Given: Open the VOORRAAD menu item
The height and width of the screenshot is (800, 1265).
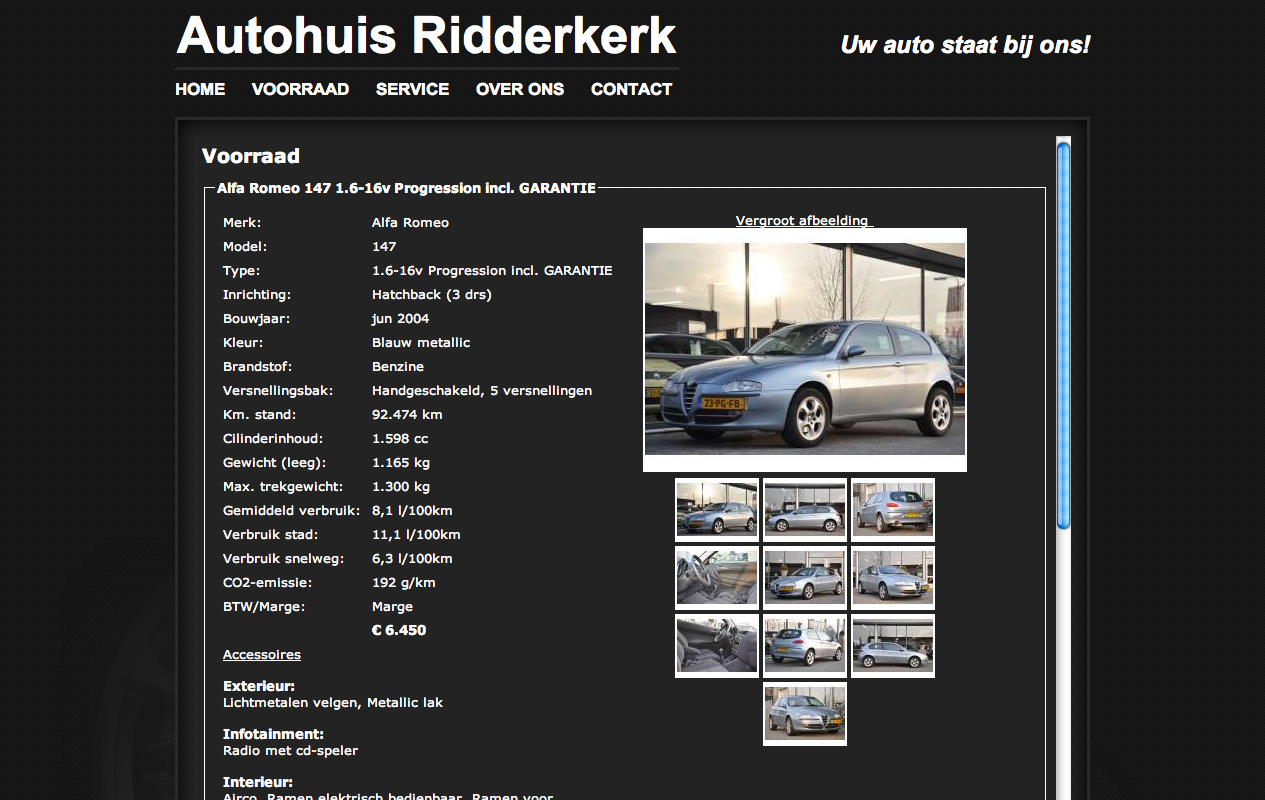Looking at the screenshot, I should 300,89.
